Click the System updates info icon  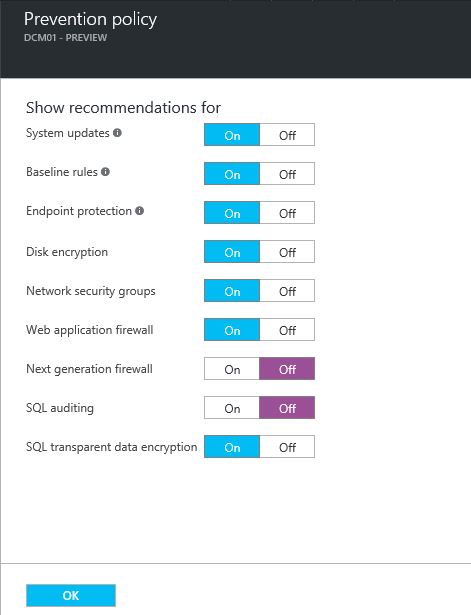pyautogui.click(x=117, y=133)
